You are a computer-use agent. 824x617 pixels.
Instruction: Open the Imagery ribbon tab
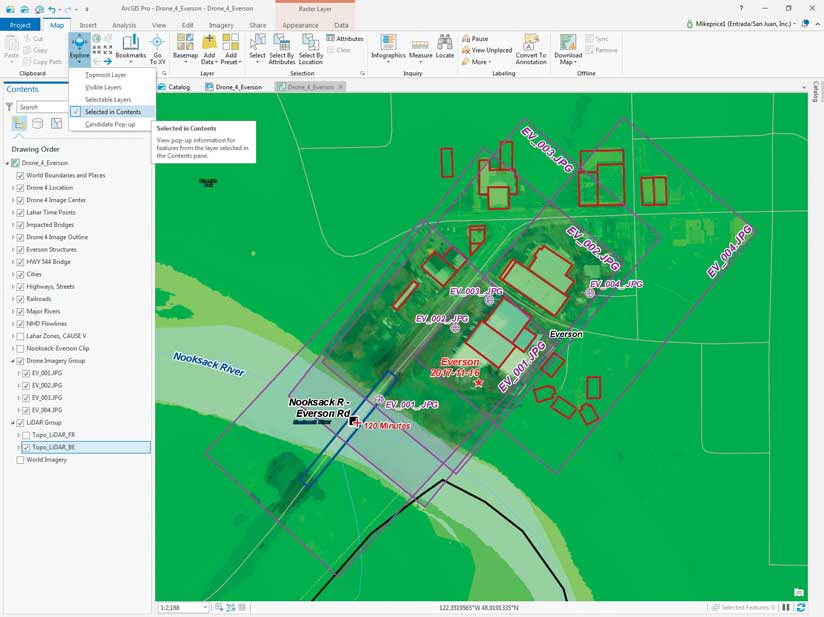(221, 25)
